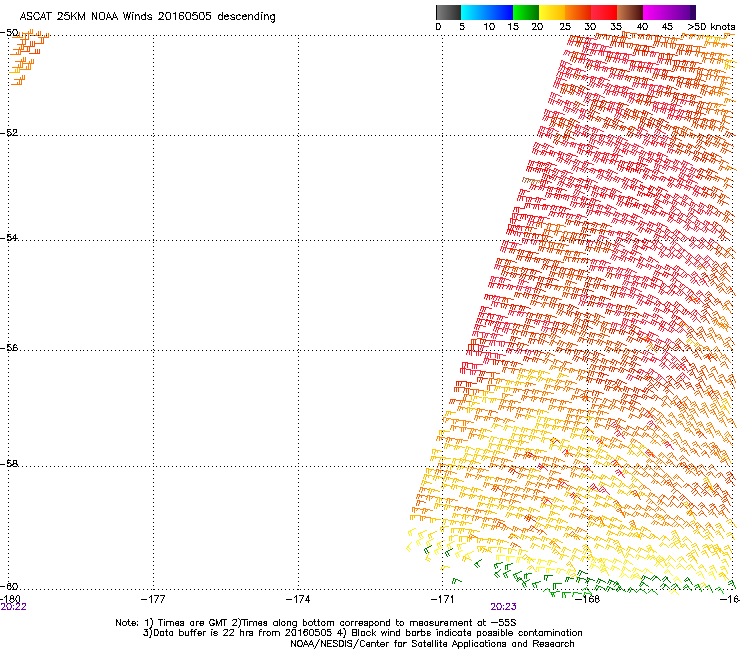This screenshot has height=650, width=740.
Task: Click the '-174' longitude label
Action: pyautogui.click(x=298, y=599)
